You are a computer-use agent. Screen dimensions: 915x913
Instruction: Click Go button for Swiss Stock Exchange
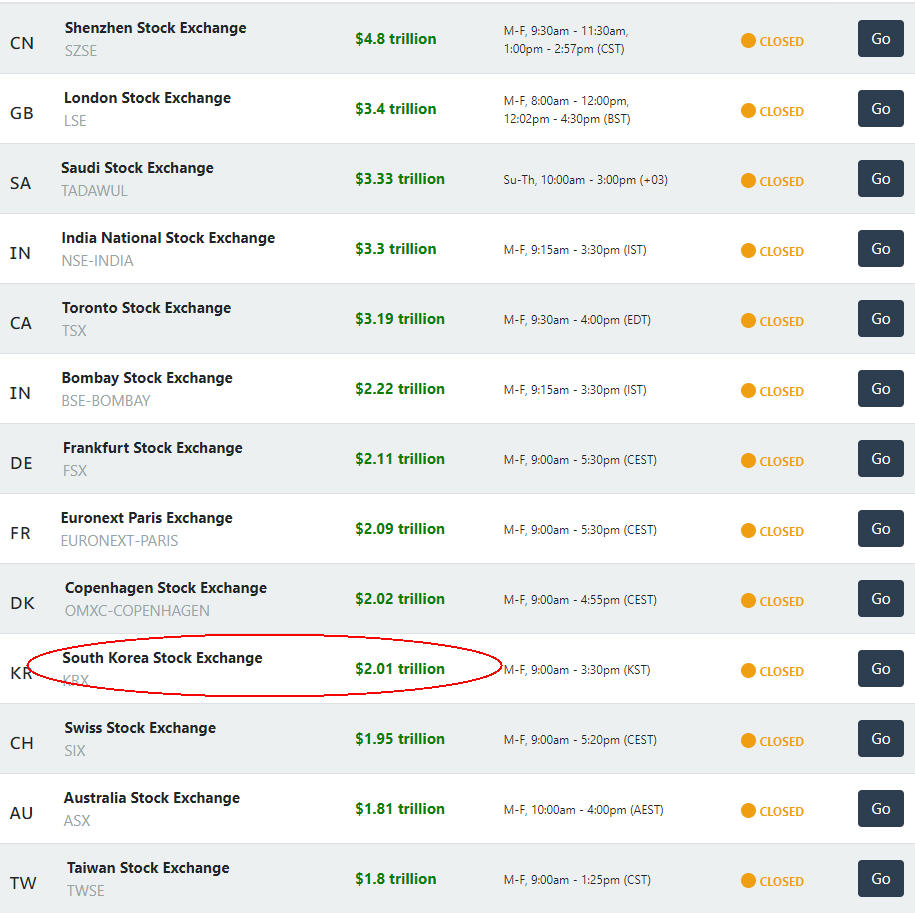(x=880, y=739)
